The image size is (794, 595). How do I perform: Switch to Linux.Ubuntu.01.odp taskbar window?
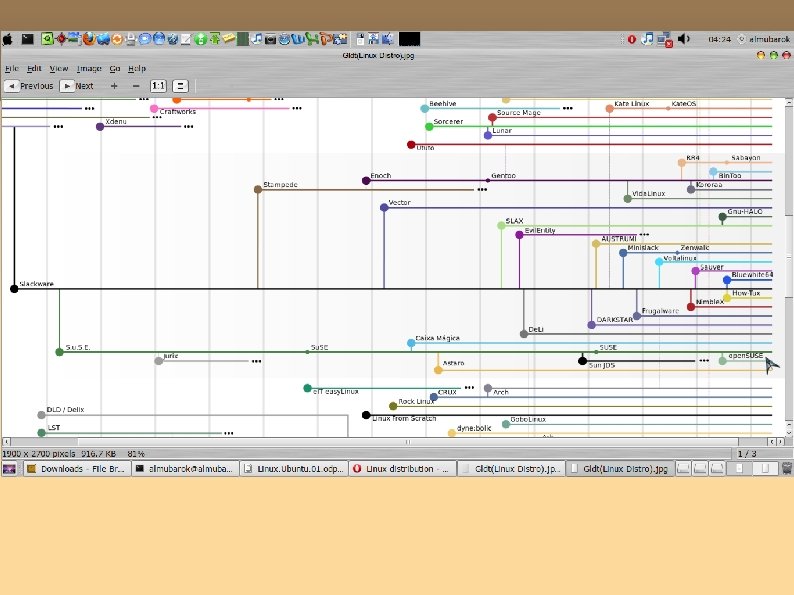(294, 469)
